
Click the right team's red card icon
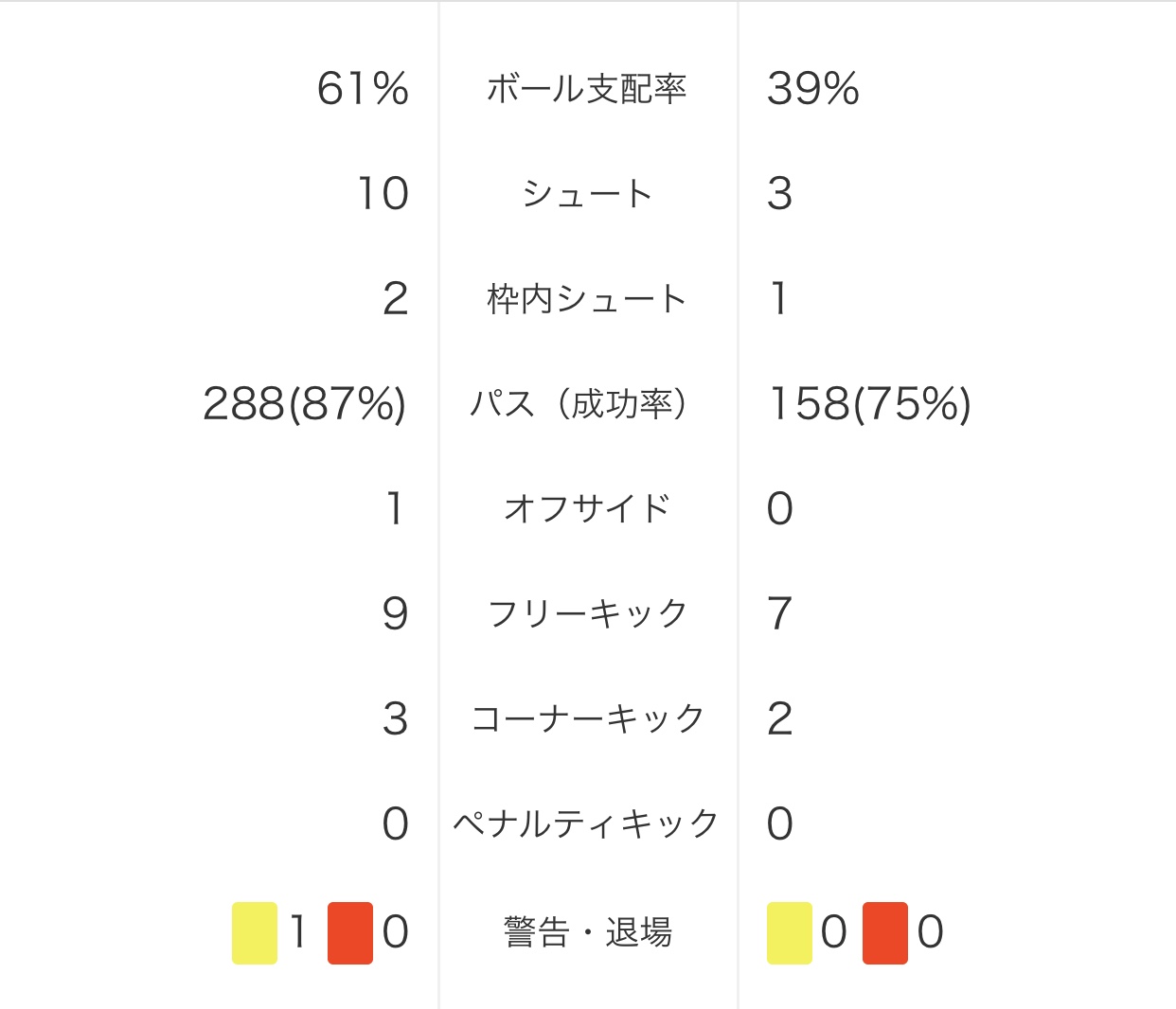(885, 933)
